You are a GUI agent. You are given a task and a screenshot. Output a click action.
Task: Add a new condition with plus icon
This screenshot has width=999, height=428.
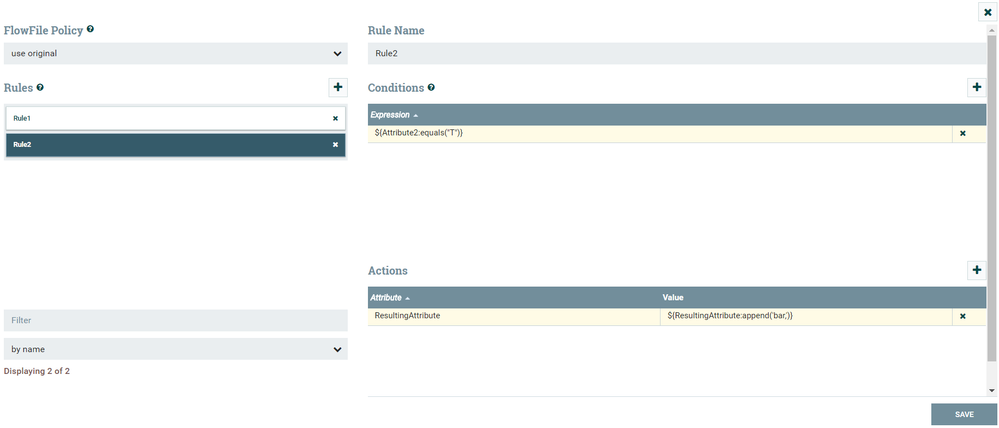[x=976, y=88]
